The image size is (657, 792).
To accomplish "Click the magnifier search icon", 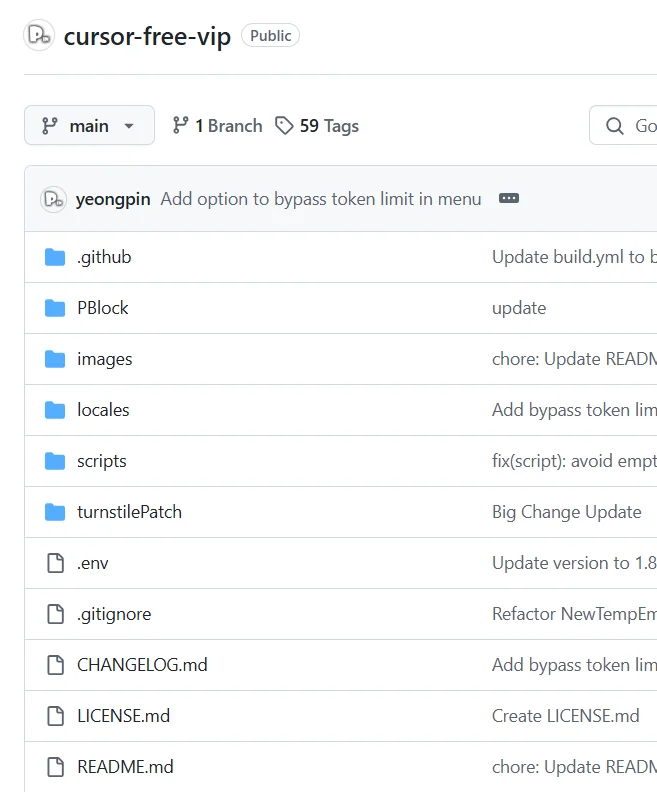I will (x=615, y=126).
